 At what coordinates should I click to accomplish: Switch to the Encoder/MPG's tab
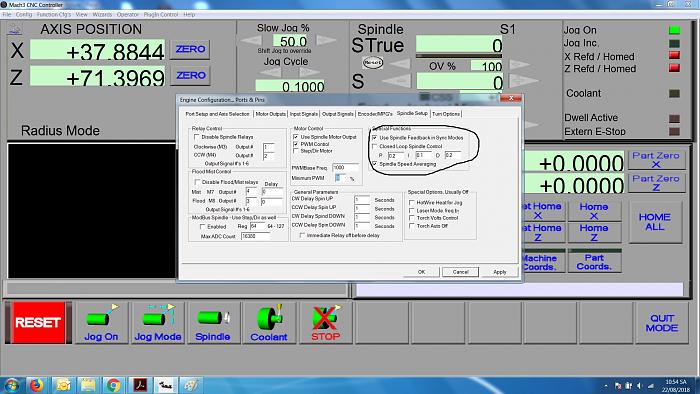coord(375,114)
